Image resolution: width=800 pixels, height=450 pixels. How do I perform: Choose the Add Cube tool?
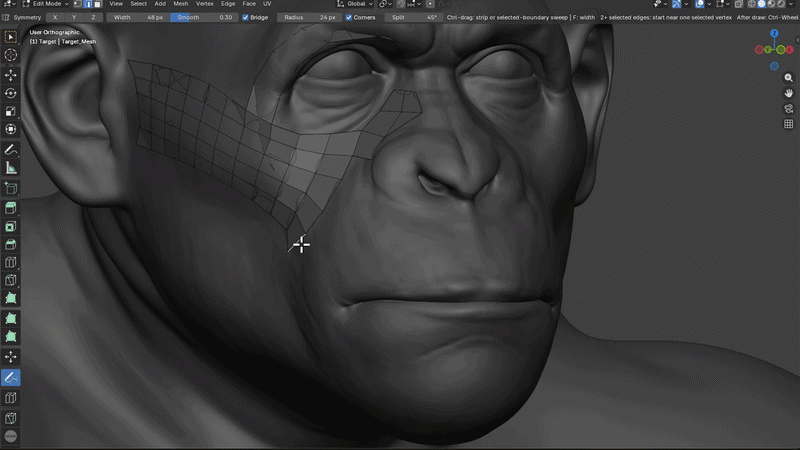(11, 188)
